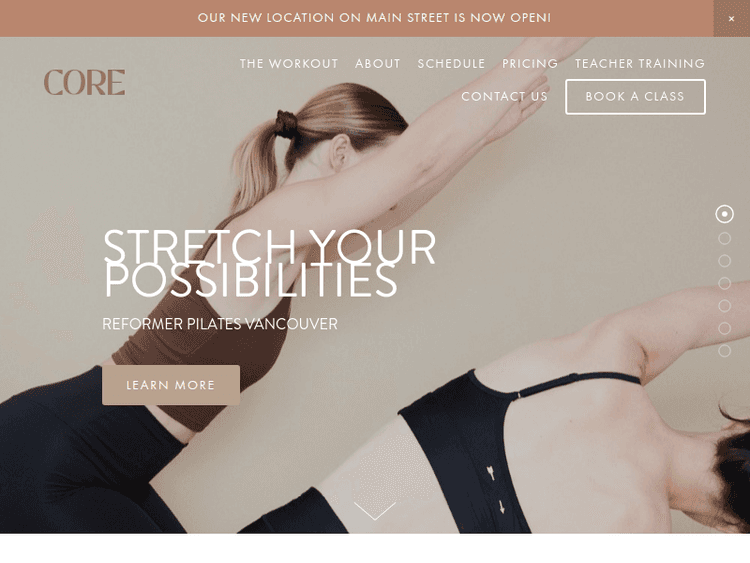
Task: Open Teacher Training menu item
Action: pyautogui.click(x=640, y=64)
